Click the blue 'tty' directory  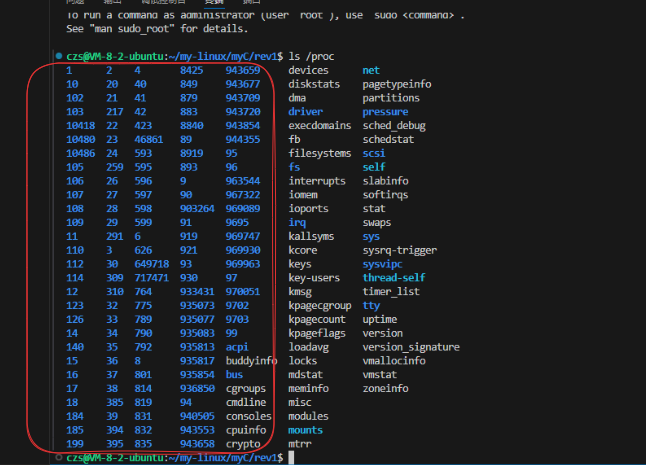click(371, 306)
